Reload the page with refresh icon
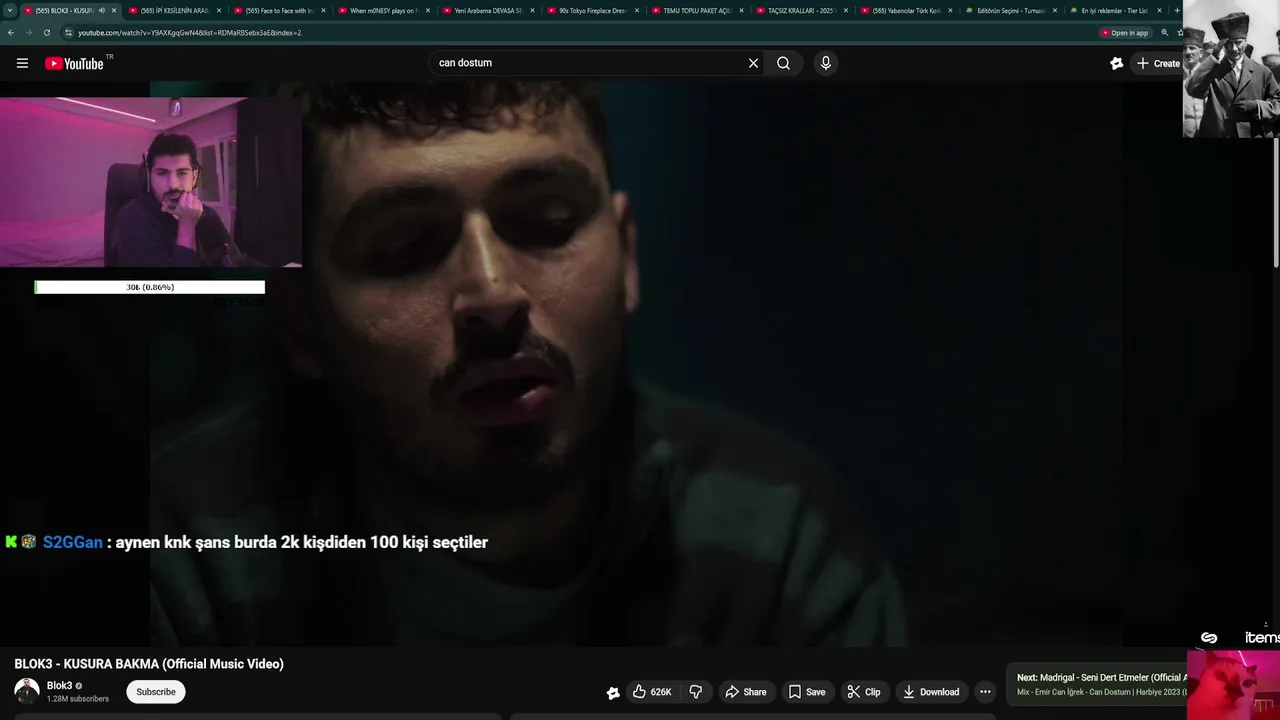Image resolution: width=1280 pixels, height=720 pixels. pos(46,33)
